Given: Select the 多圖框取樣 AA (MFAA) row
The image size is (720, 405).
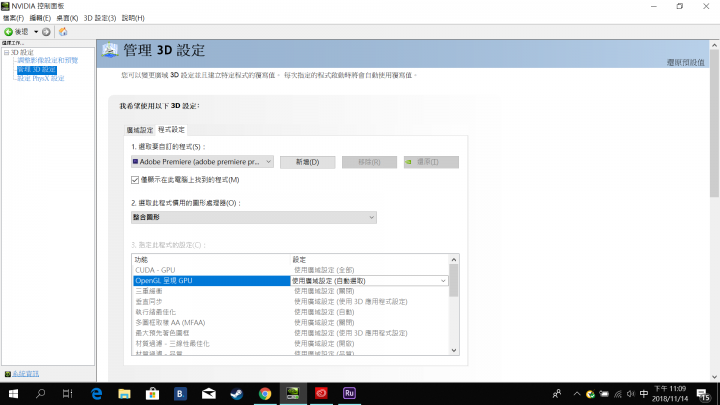Looking at the screenshot, I should (290, 322).
